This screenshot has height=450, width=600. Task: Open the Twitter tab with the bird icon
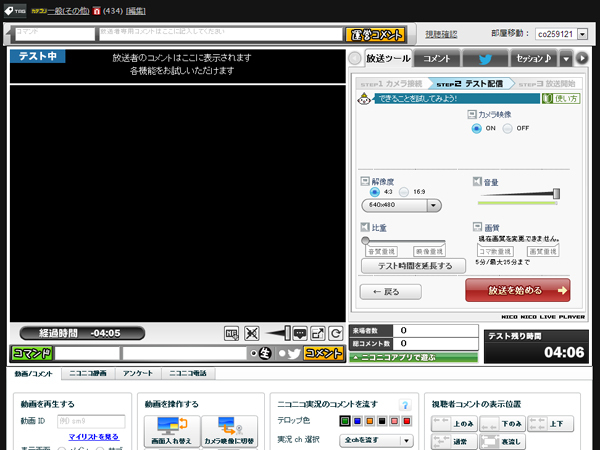[484, 59]
